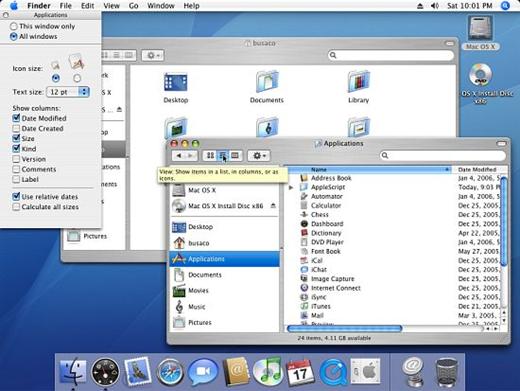The height and width of the screenshot is (391, 520).
Task: Select Mac OS X hard drive desktop icon
Action: pyautogui.click(x=481, y=32)
